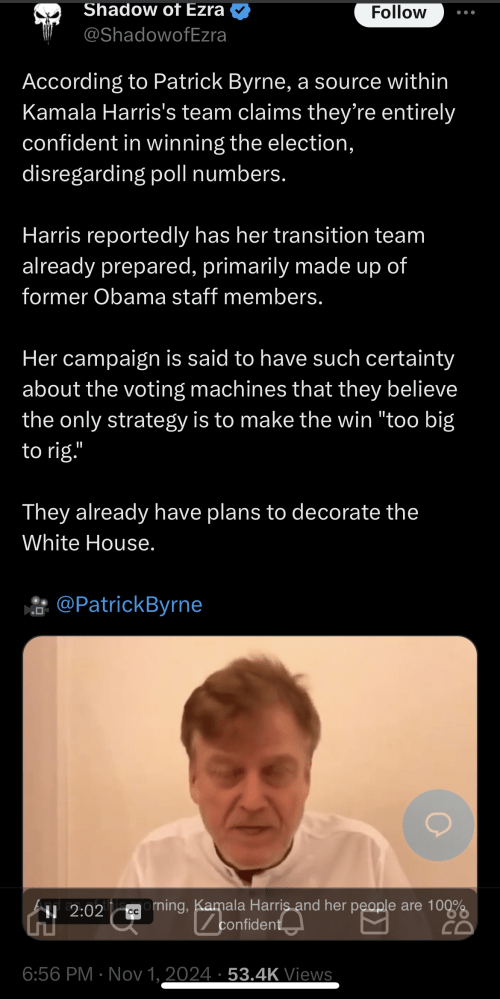Tap the 2:02 video time remaining label
This screenshot has width=500, height=999.
87,911
